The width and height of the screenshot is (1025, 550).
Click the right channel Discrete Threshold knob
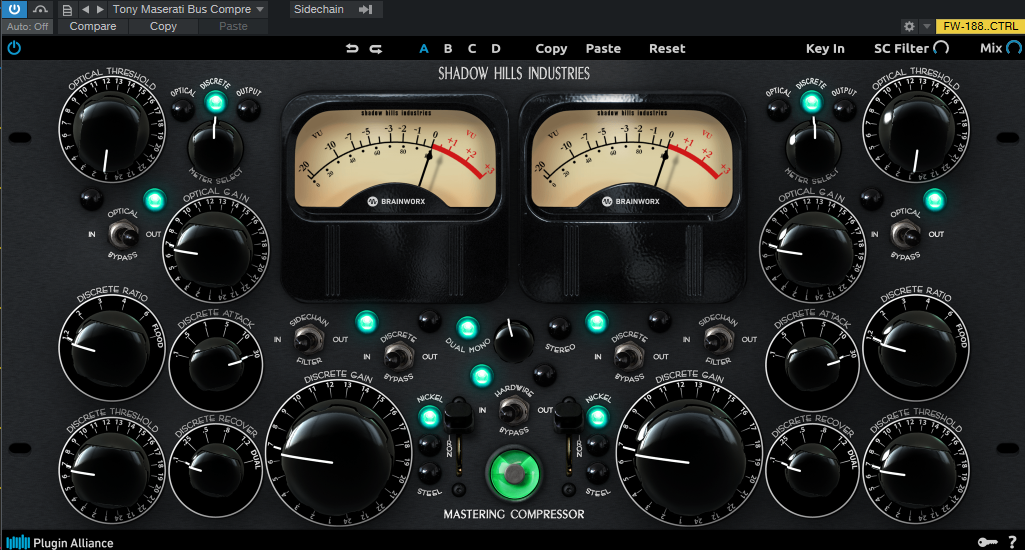915,470
